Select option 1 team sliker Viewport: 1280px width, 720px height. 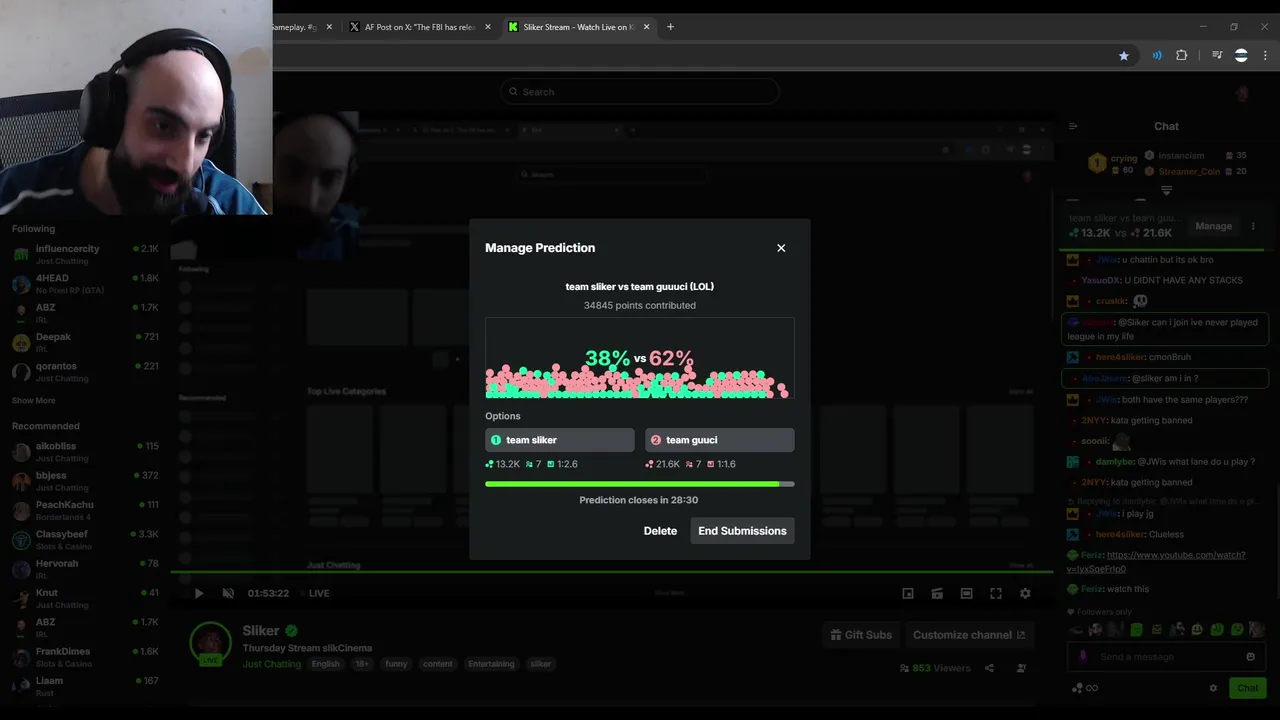[560, 440]
